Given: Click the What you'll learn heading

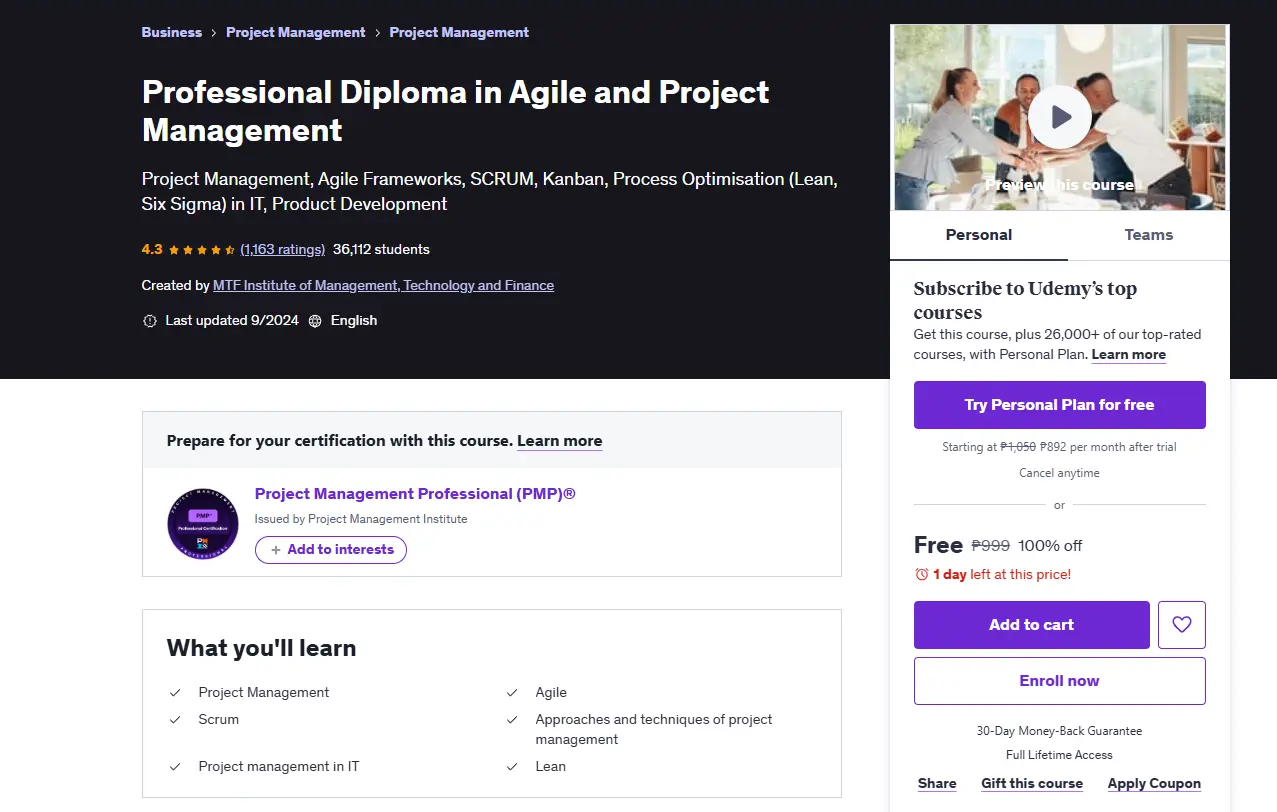Looking at the screenshot, I should pyautogui.click(x=262, y=648).
